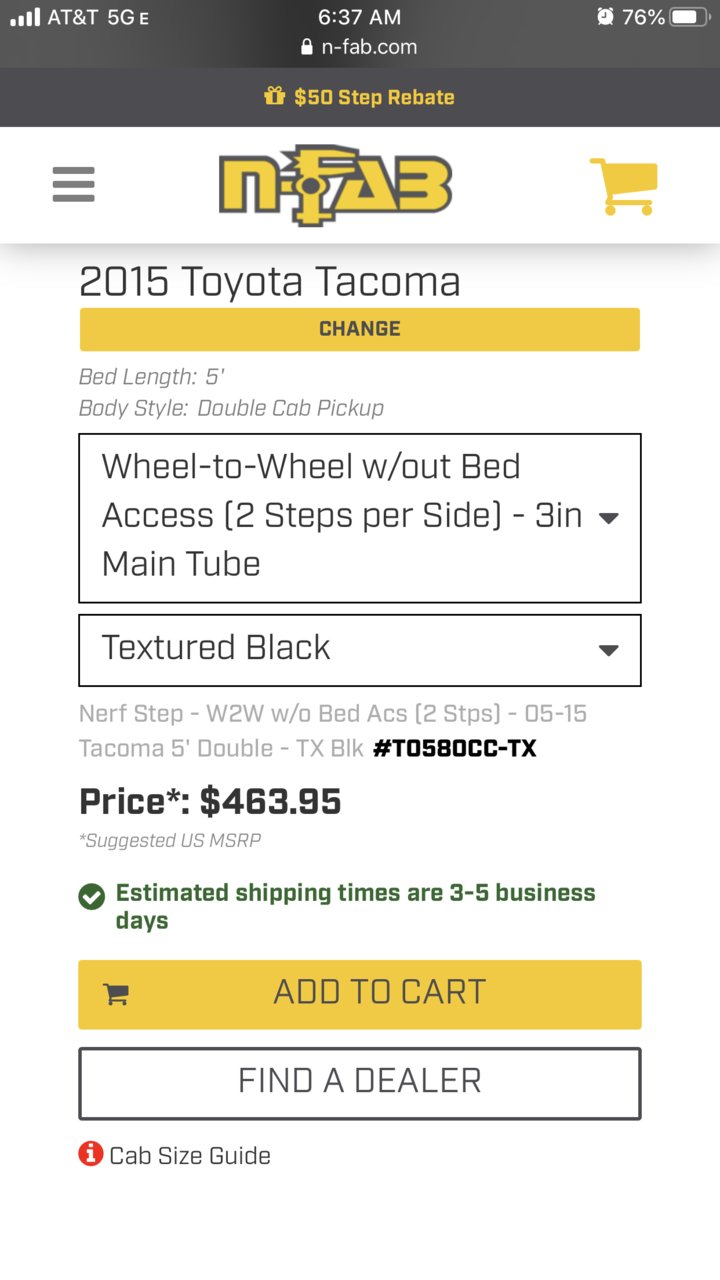This screenshot has width=720, height=1280.
Task: Click the arrow on the Textured Black selector
Action: [608, 650]
